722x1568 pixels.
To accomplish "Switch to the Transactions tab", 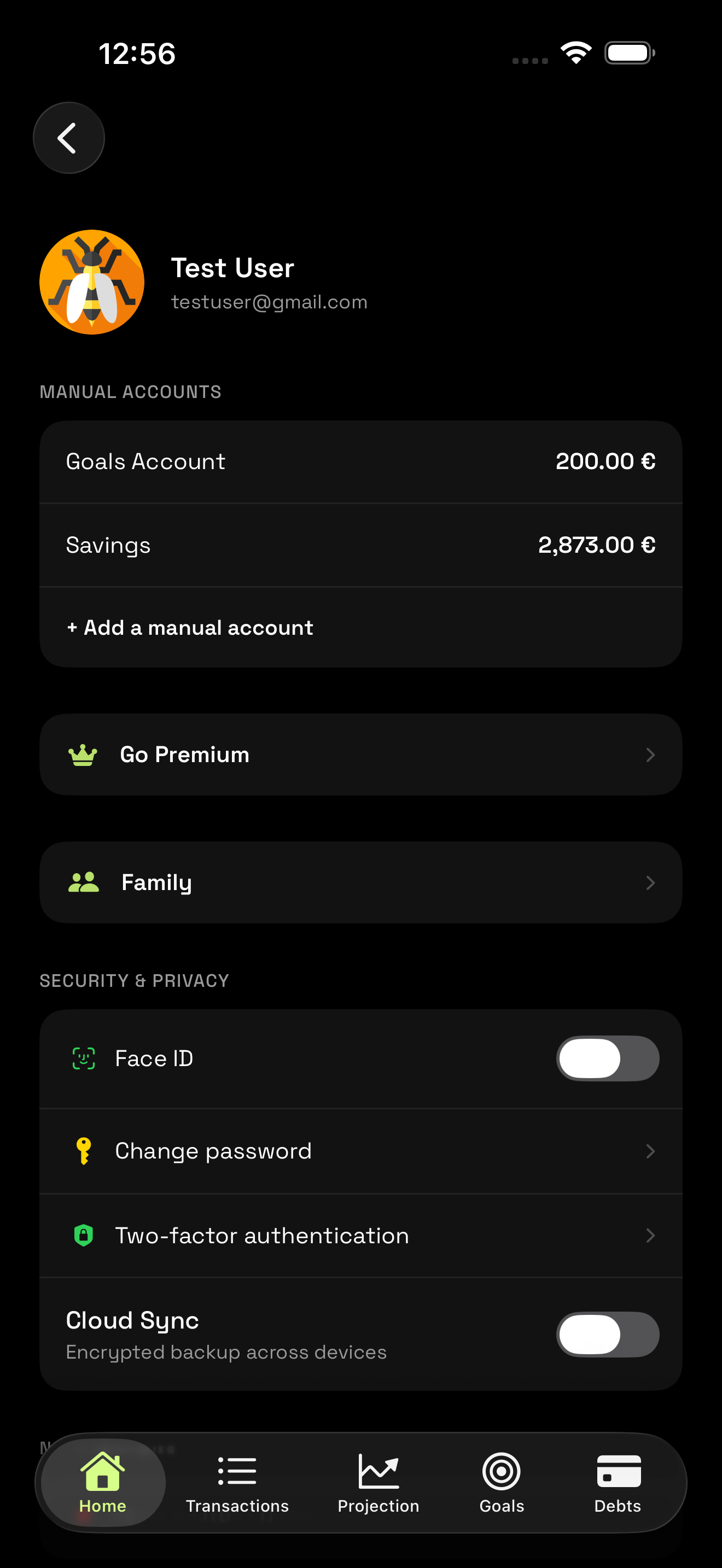I will (237, 1483).
